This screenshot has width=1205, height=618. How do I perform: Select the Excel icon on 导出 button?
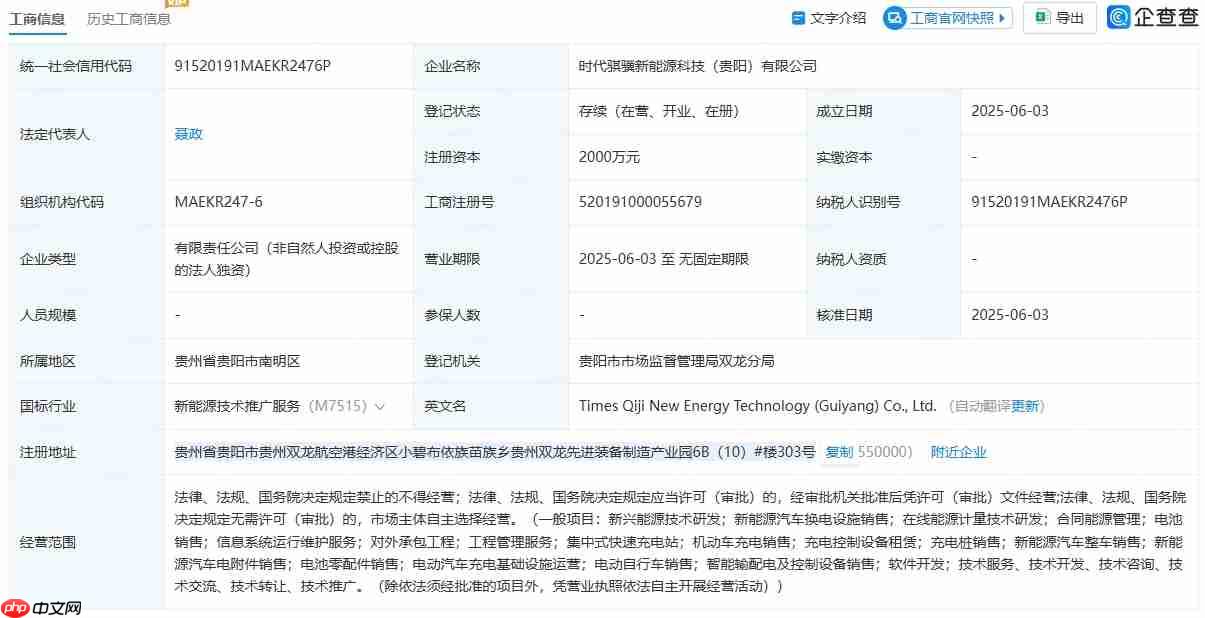point(1042,18)
